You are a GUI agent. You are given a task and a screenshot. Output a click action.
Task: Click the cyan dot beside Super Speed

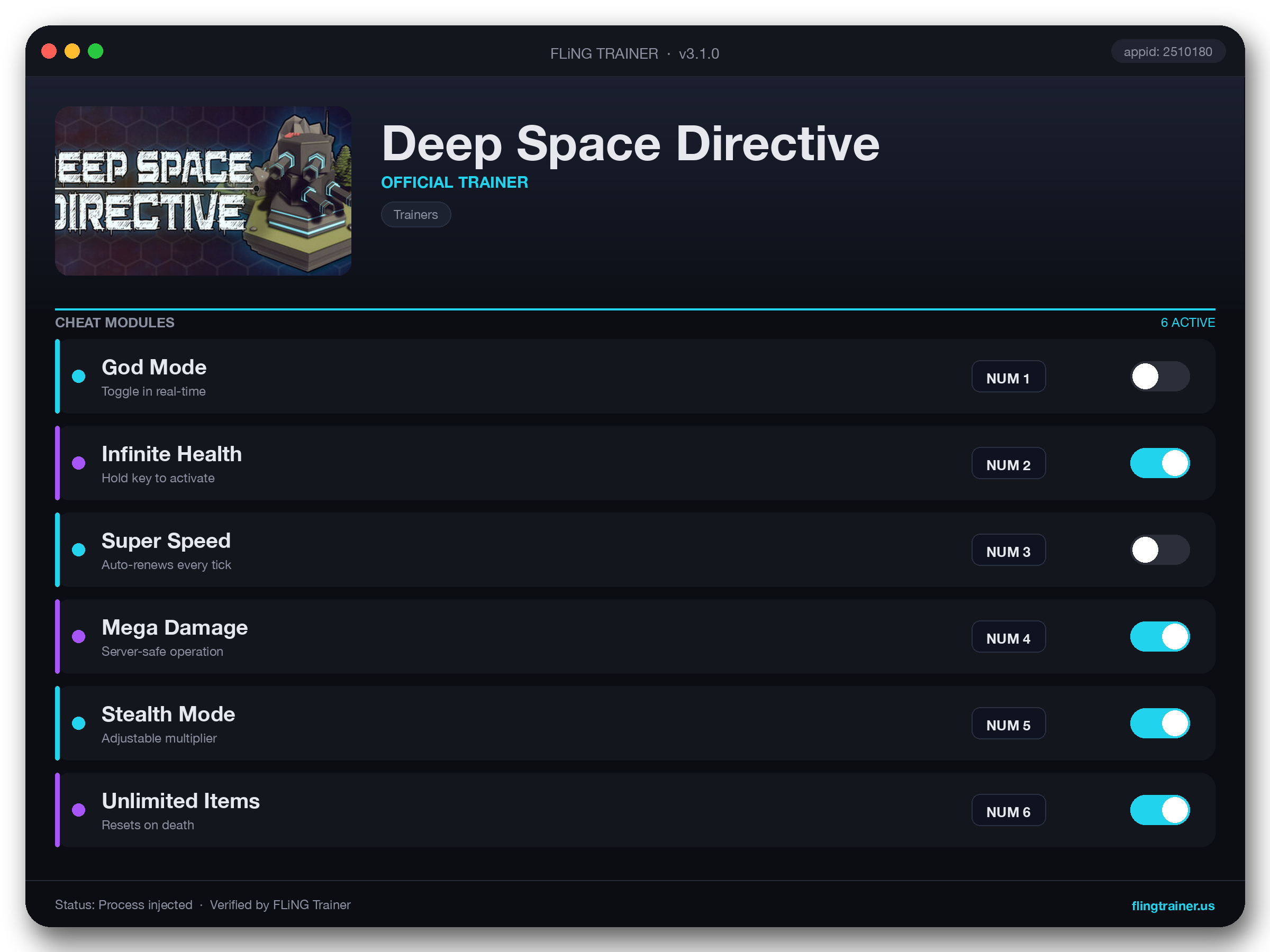coord(79,550)
